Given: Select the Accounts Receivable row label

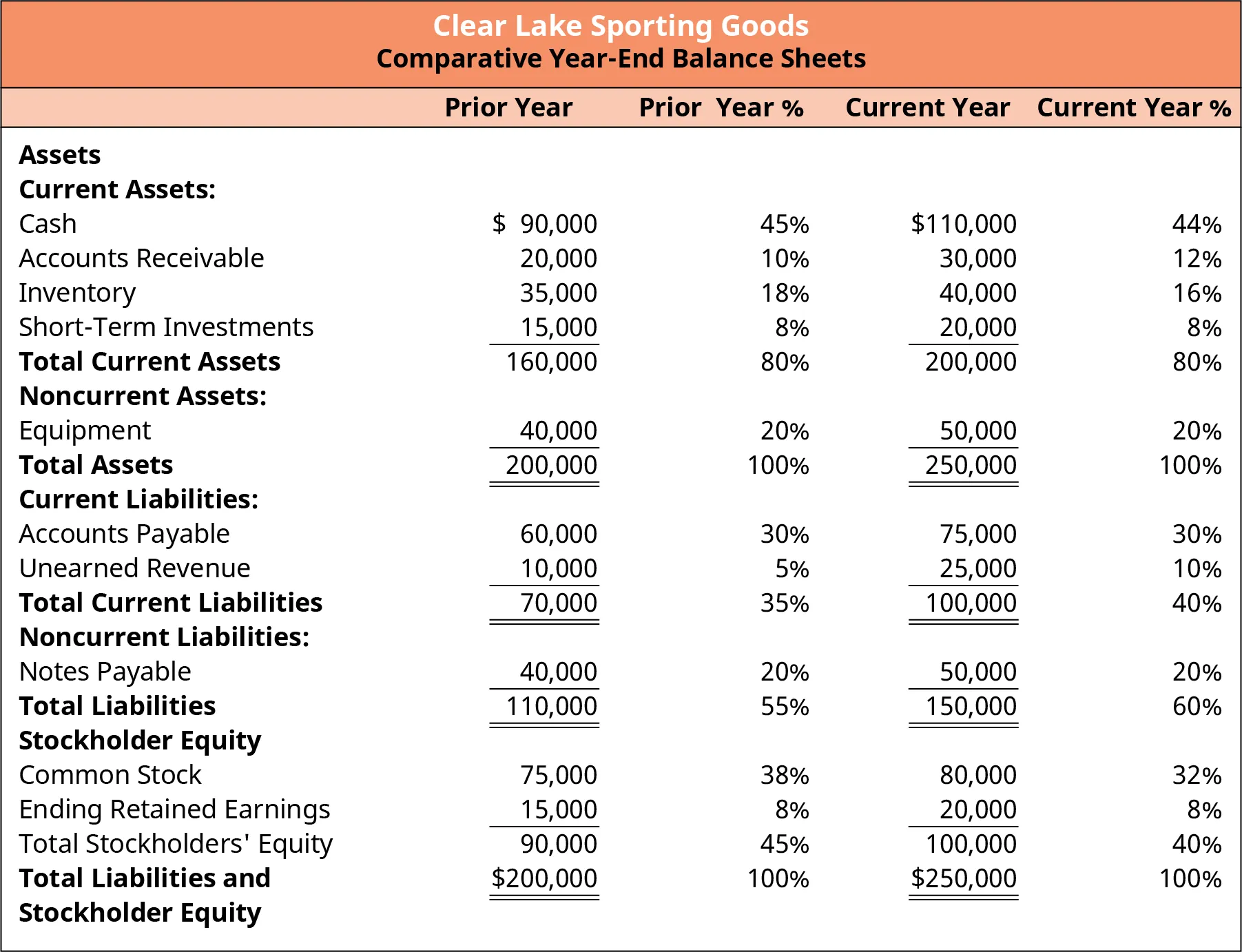Looking at the screenshot, I should [141, 259].
